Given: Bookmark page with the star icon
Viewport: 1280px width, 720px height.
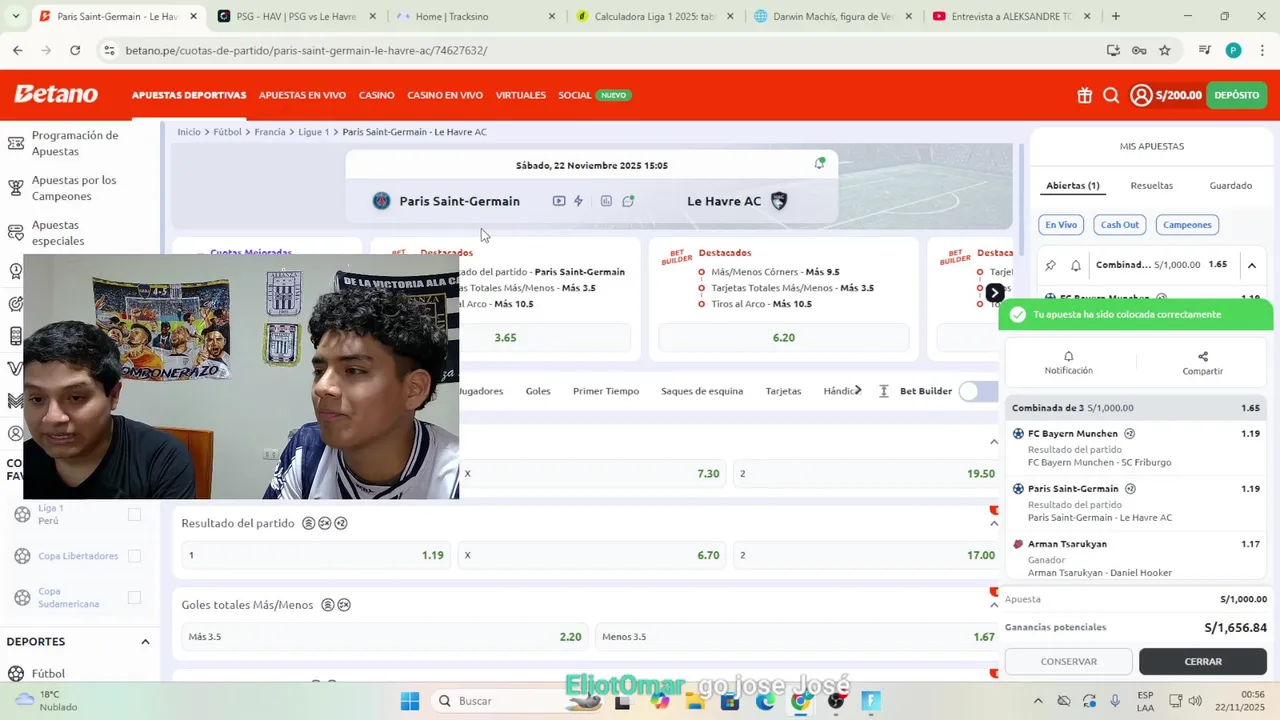Looking at the screenshot, I should click(1165, 50).
